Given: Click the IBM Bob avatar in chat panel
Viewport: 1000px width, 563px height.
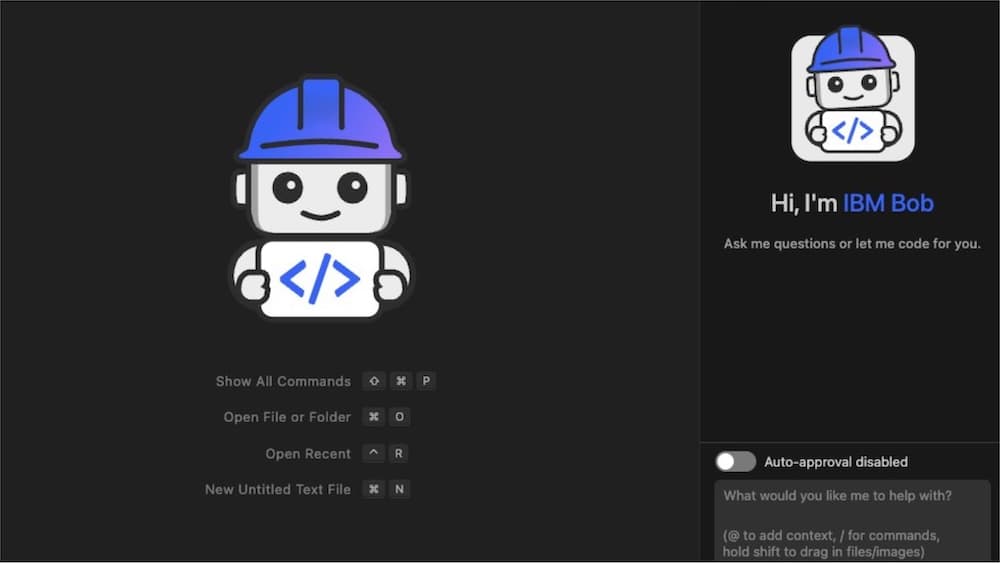Looking at the screenshot, I should coord(853,94).
